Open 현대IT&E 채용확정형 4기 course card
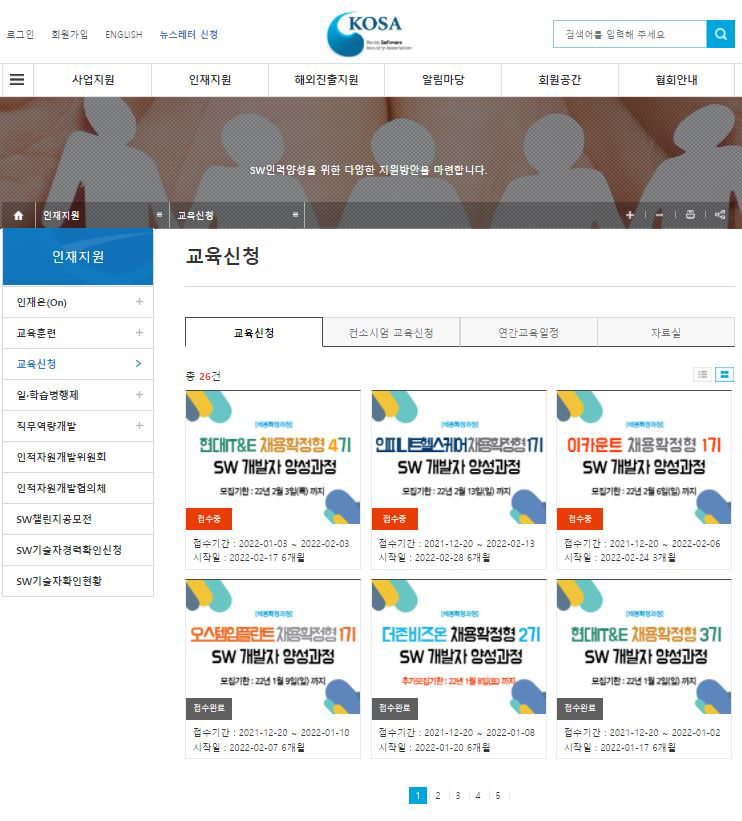The height and width of the screenshot is (821, 742). [273, 480]
